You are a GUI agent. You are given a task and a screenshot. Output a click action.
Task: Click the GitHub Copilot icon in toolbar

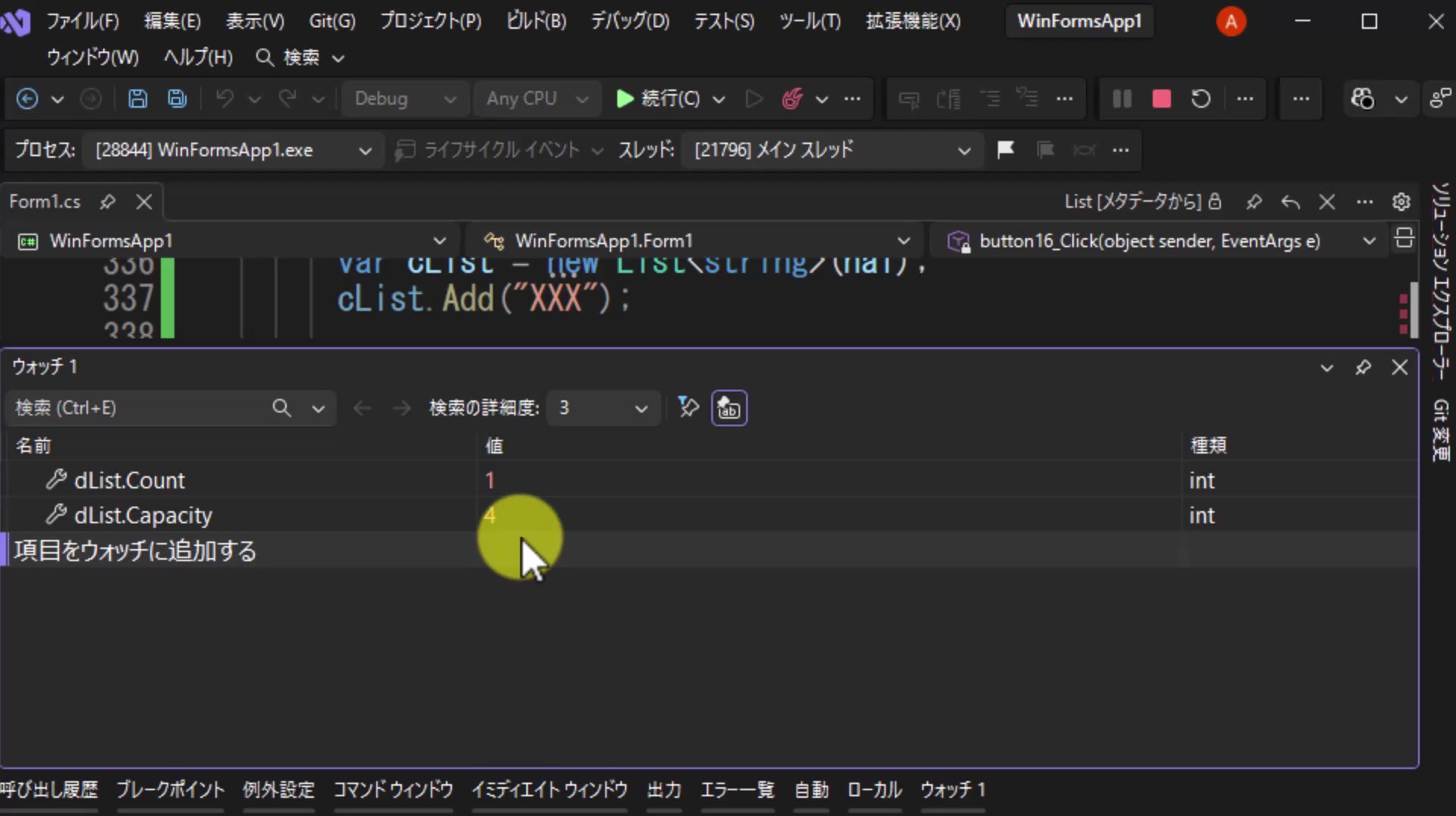tap(1363, 99)
